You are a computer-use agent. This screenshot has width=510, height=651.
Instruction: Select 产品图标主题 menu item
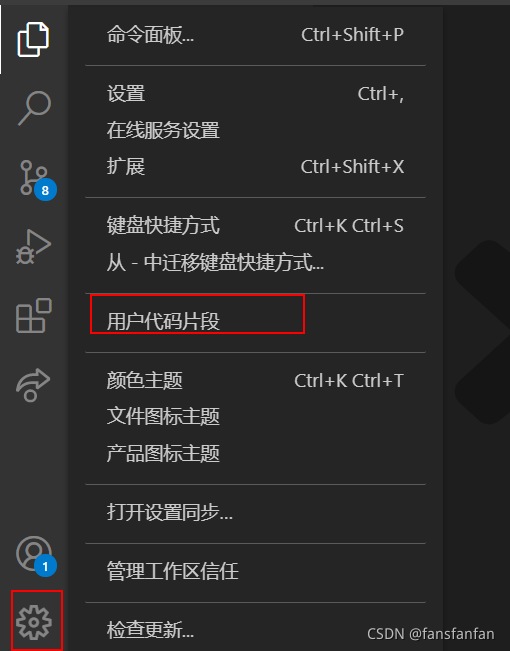coord(255,453)
